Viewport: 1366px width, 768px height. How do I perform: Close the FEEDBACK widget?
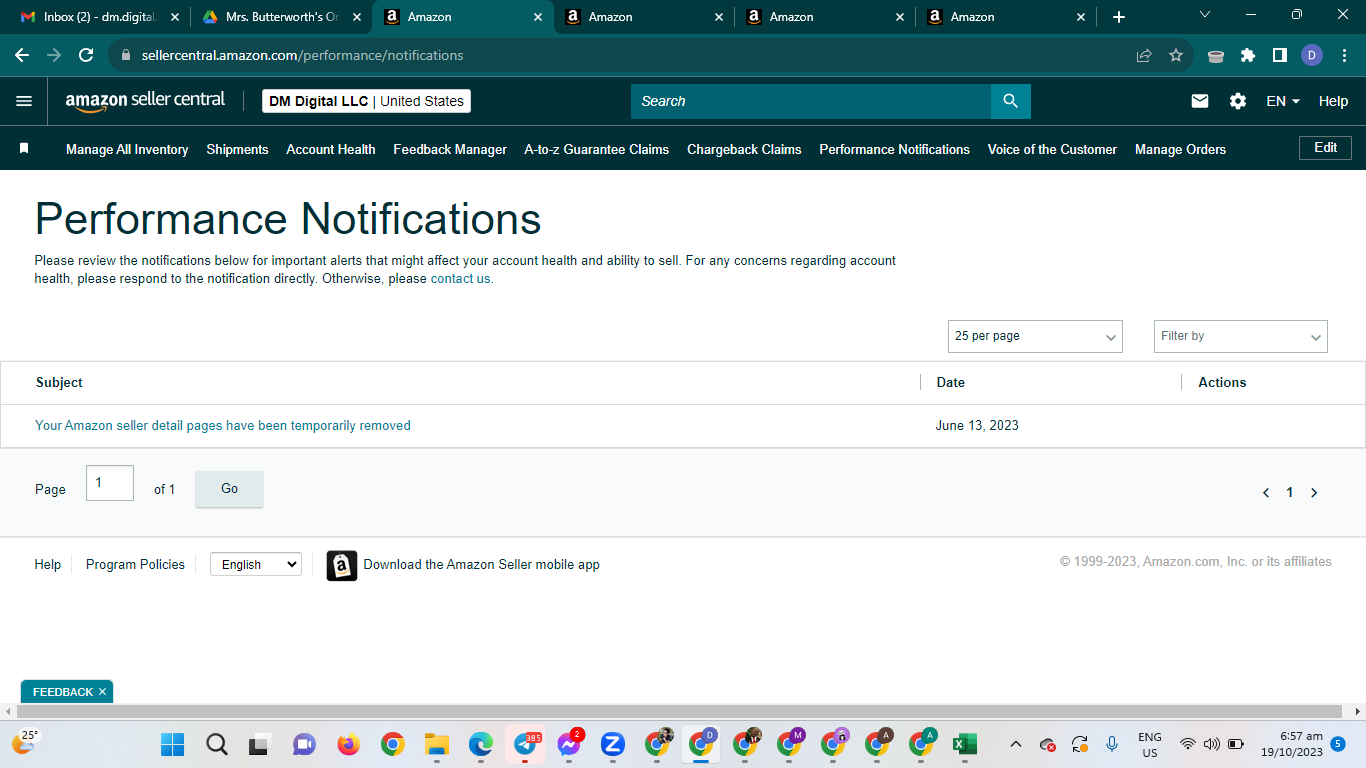(x=102, y=692)
